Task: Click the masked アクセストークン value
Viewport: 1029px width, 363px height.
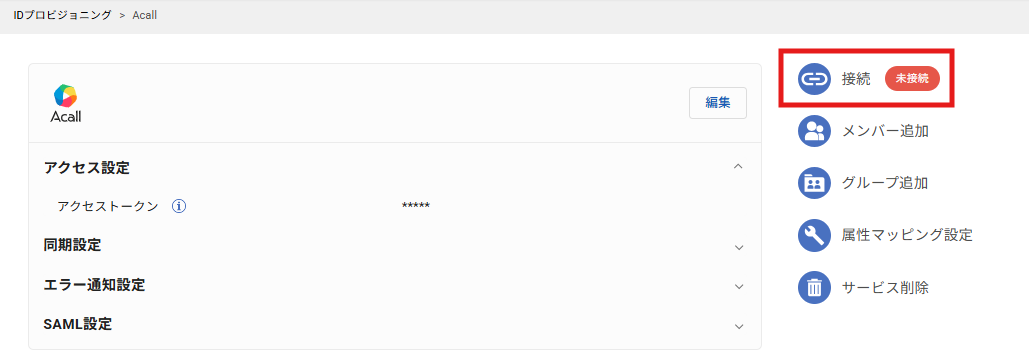Action: pyautogui.click(x=415, y=207)
